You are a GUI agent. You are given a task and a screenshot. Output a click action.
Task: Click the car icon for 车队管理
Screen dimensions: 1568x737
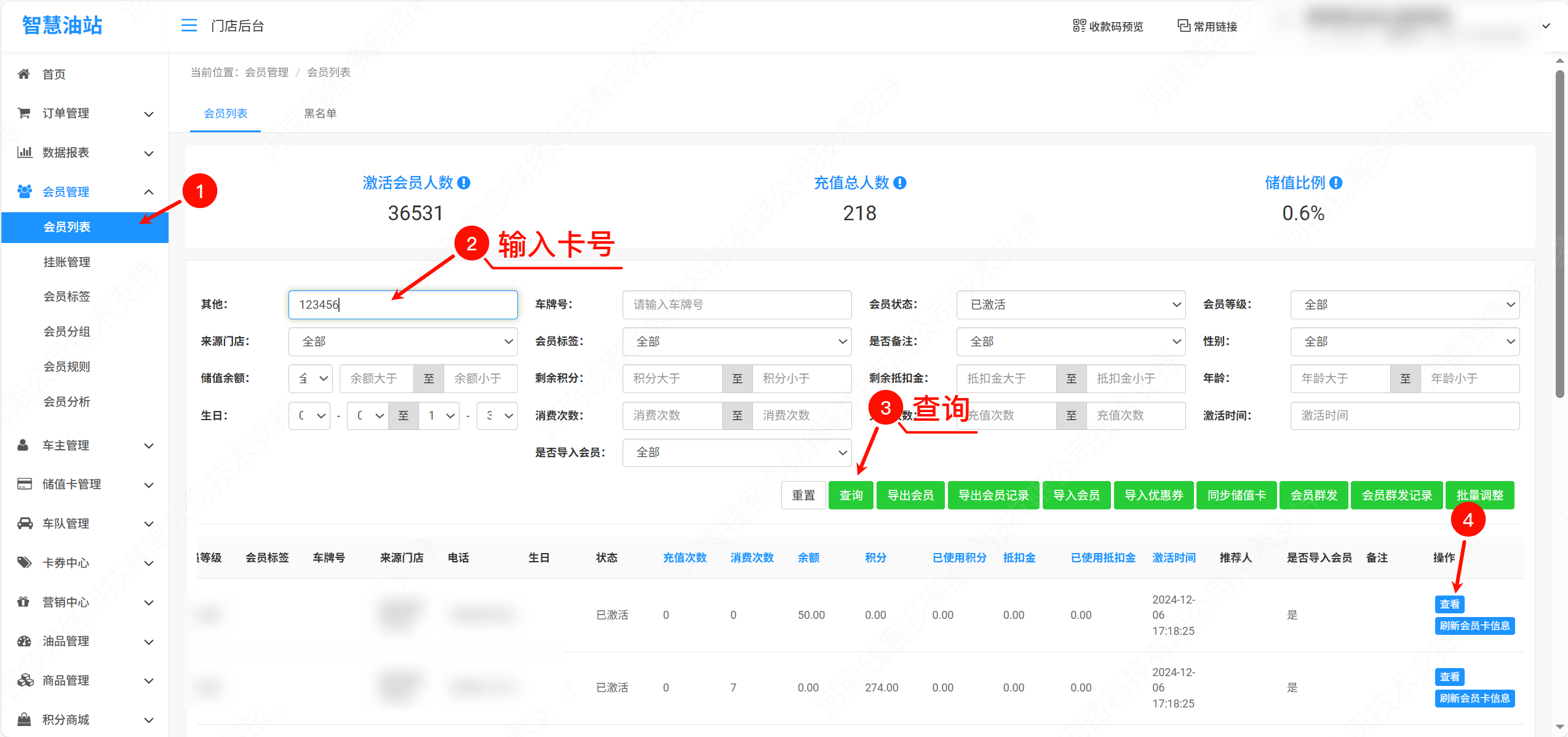point(25,524)
